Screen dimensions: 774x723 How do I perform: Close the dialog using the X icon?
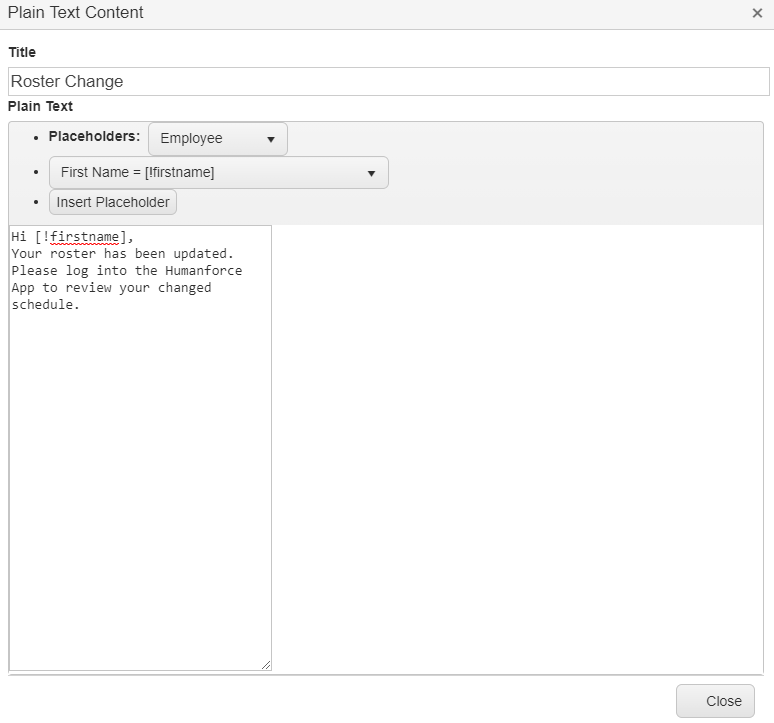pos(757,13)
